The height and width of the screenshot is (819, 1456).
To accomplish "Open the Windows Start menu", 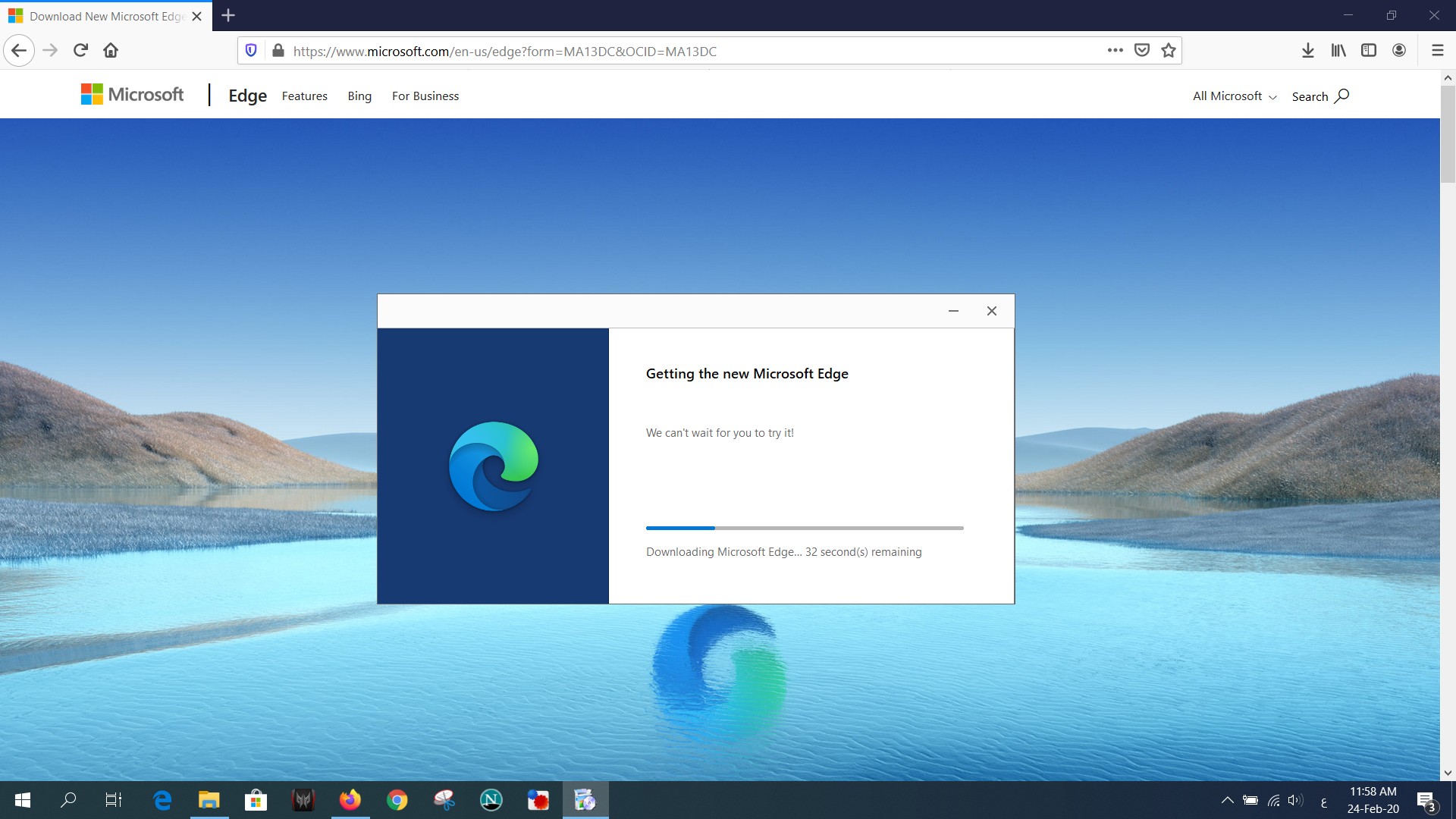I will point(23,800).
